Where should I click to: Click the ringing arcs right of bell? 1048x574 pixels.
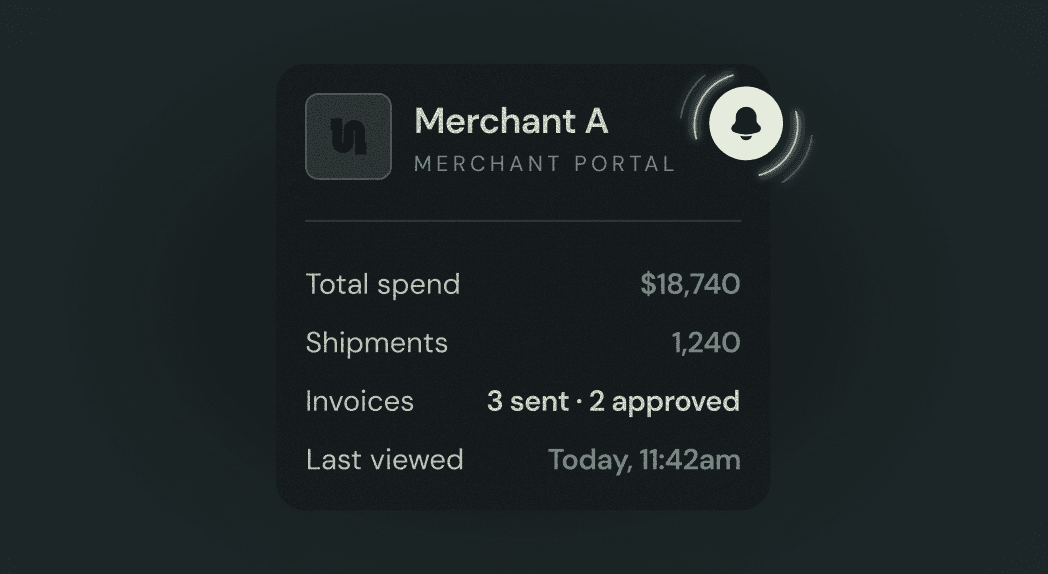coord(789,146)
